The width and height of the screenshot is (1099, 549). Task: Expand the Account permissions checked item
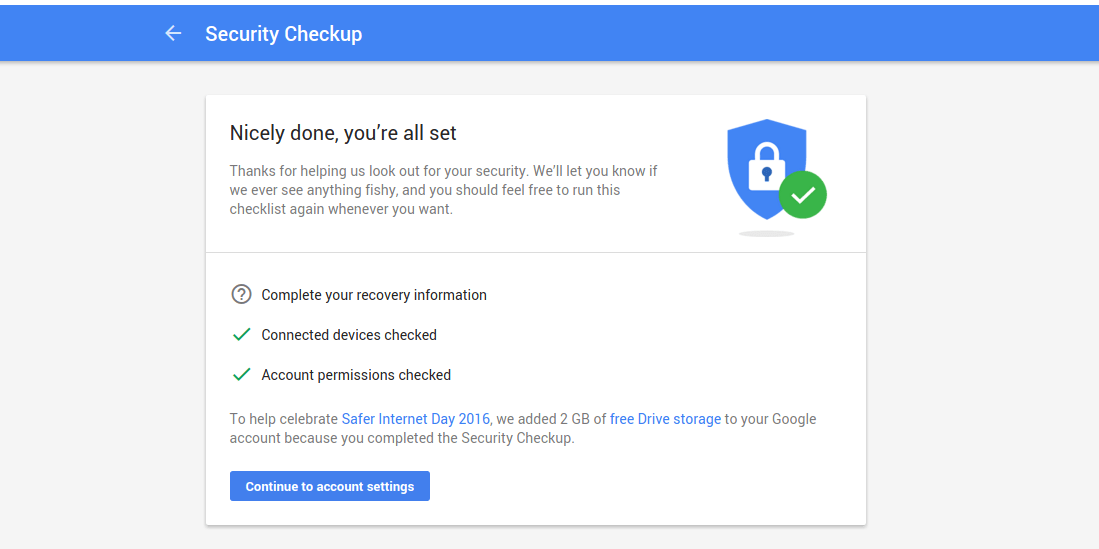(x=356, y=375)
